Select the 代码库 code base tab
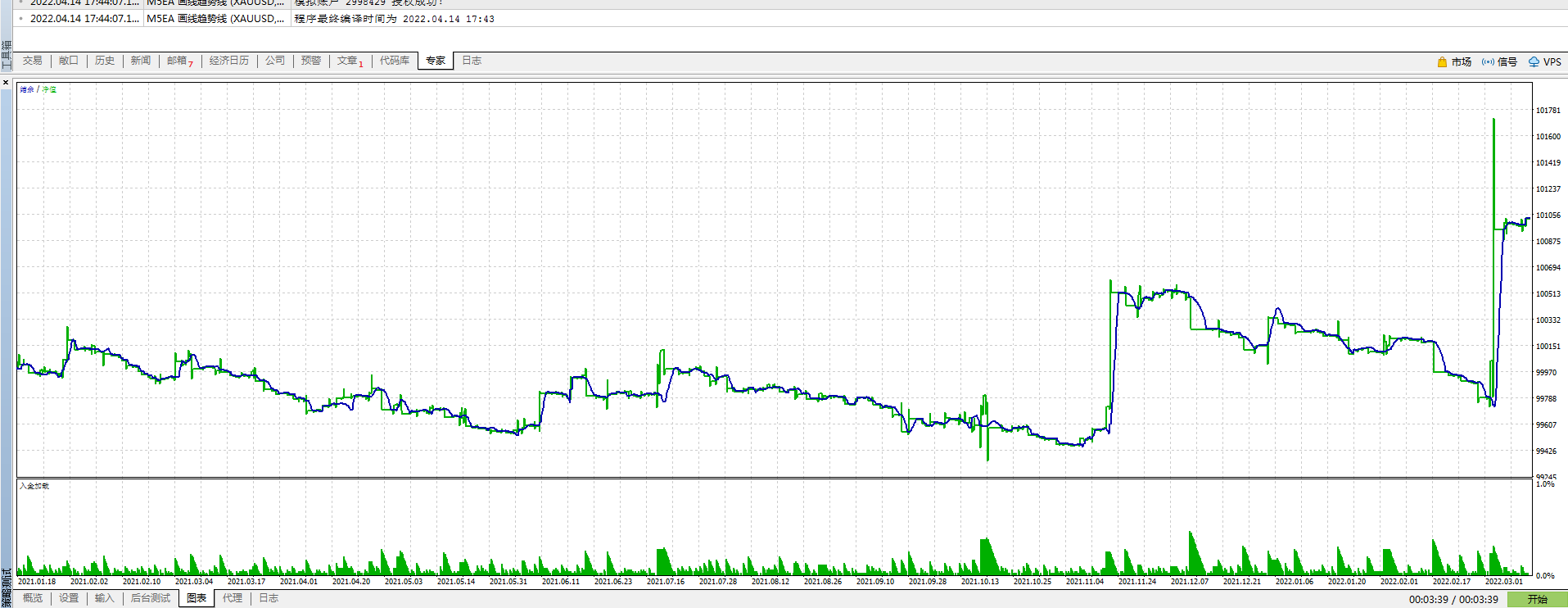 click(395, 61)
